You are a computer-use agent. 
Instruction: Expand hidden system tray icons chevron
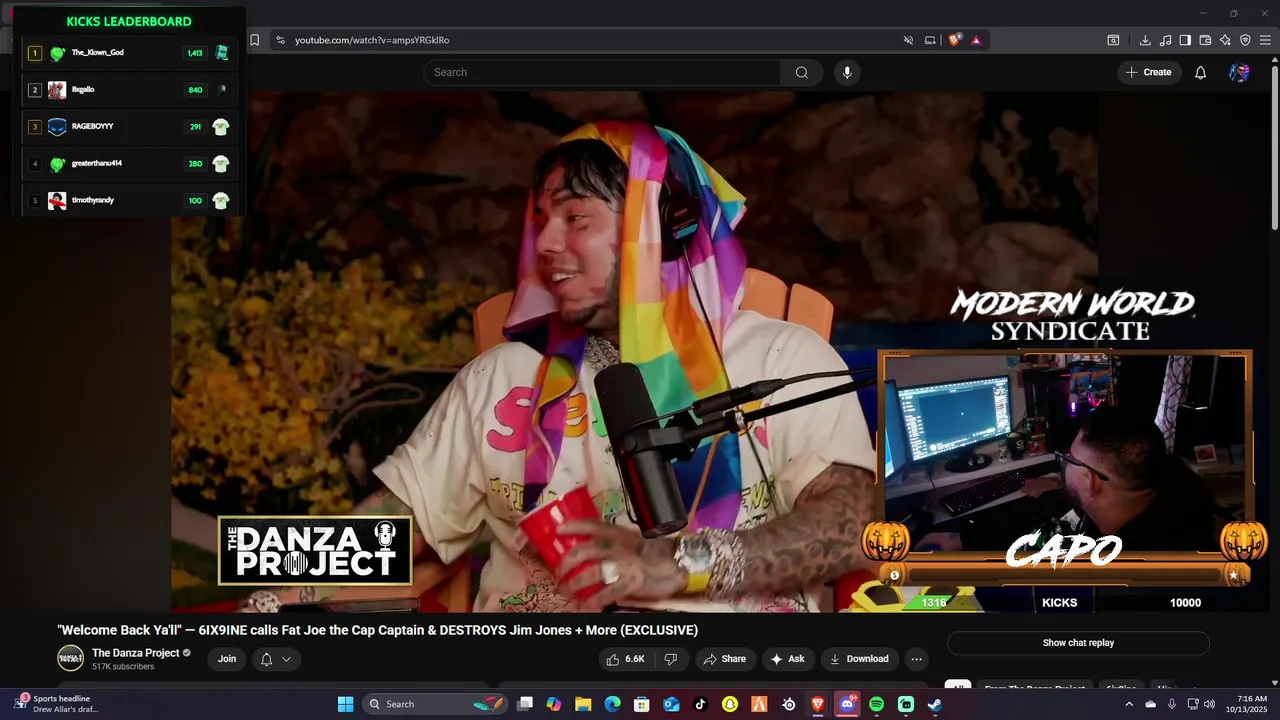click(x=1129, y=704)
